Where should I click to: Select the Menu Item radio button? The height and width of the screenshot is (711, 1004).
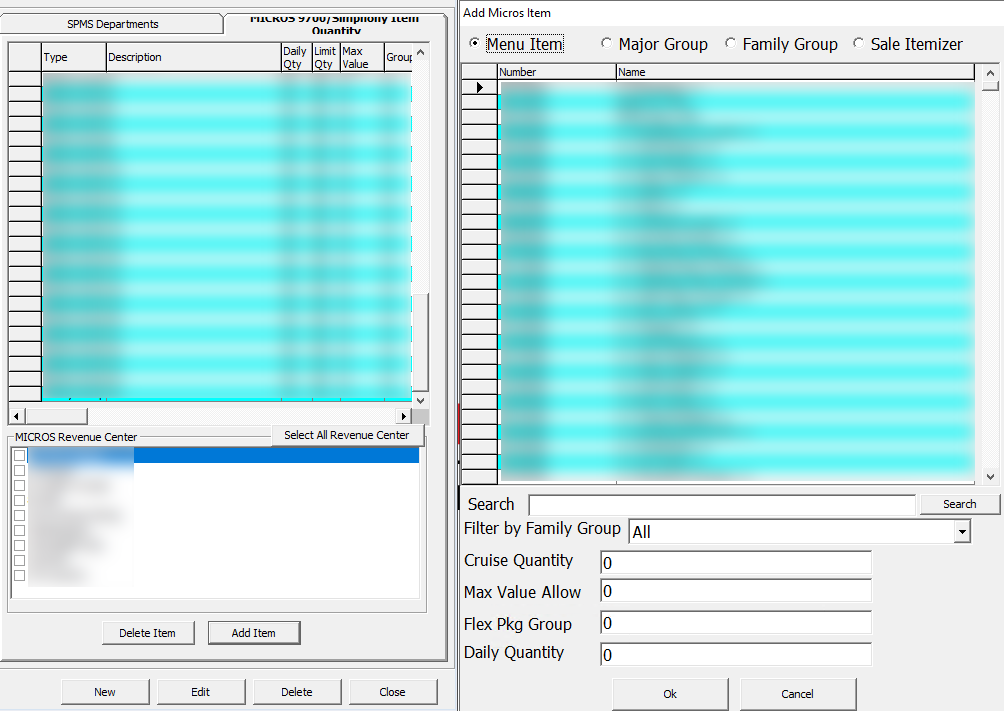tap(473, 44)
